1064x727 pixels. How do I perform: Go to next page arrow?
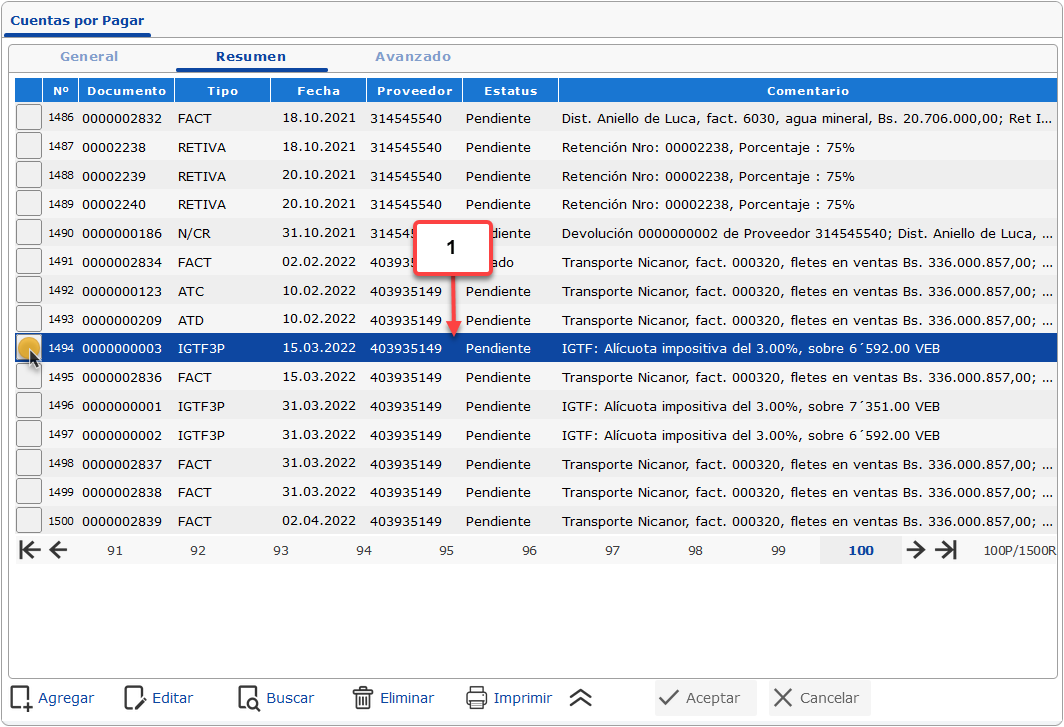pos(915,550)
